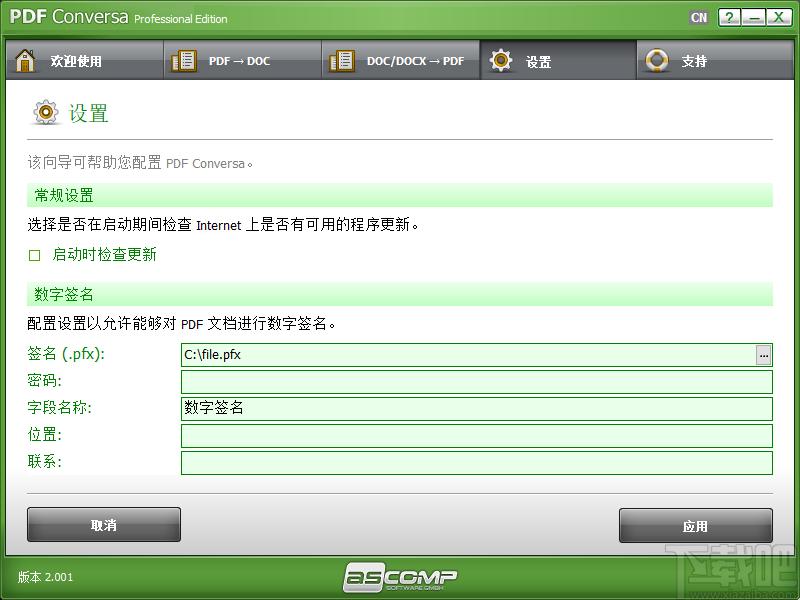Enable 启动时检查更新 checkbox
The width and height of the screenshot is (800, 600).
tap(35, 255)
